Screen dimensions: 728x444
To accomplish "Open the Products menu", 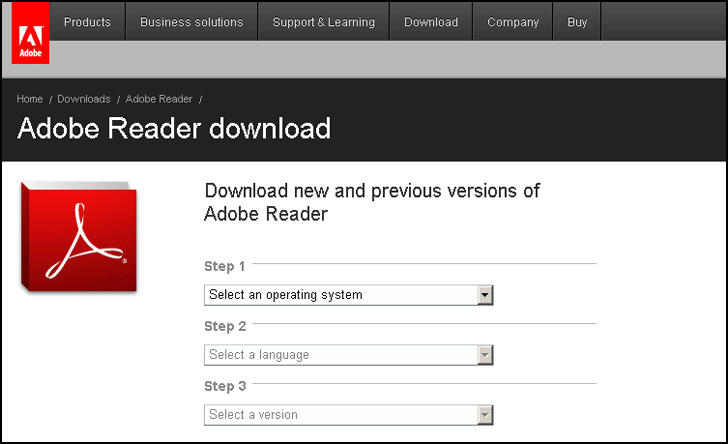I will [x=87, y=22].
